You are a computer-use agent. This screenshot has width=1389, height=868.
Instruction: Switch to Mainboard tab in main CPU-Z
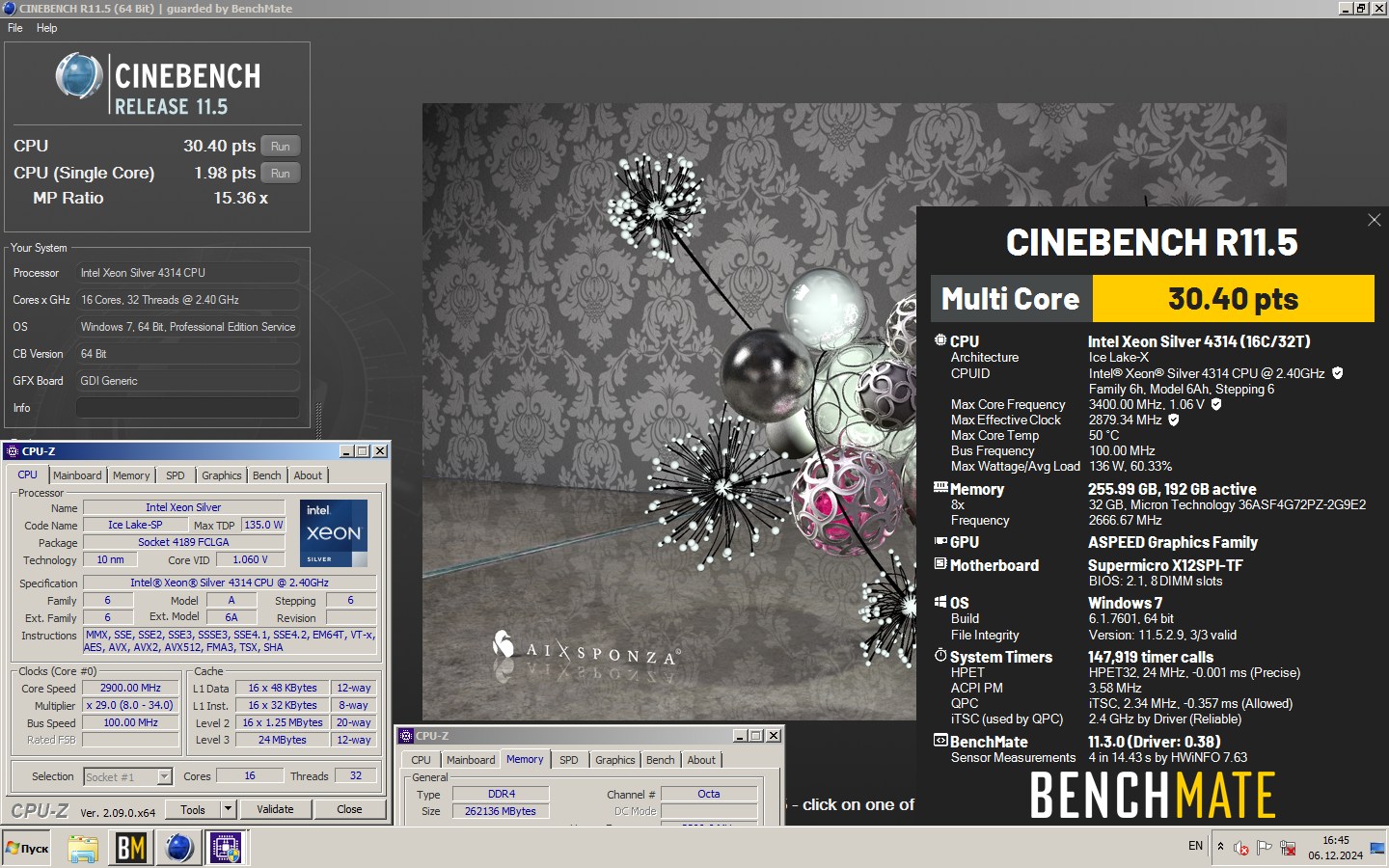tap(77, 475)
